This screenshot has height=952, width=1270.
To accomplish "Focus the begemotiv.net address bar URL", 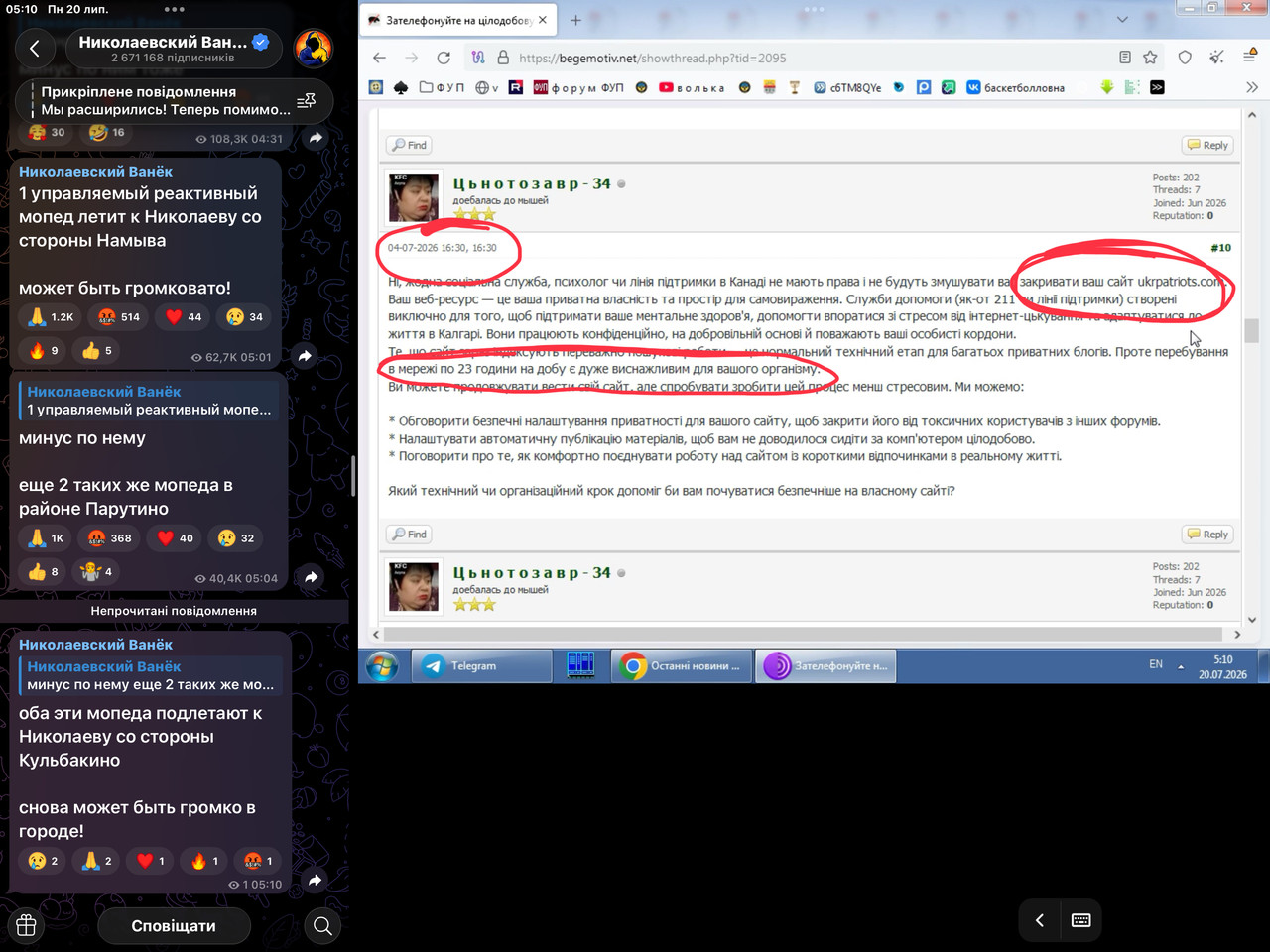I will pos(652,59).
